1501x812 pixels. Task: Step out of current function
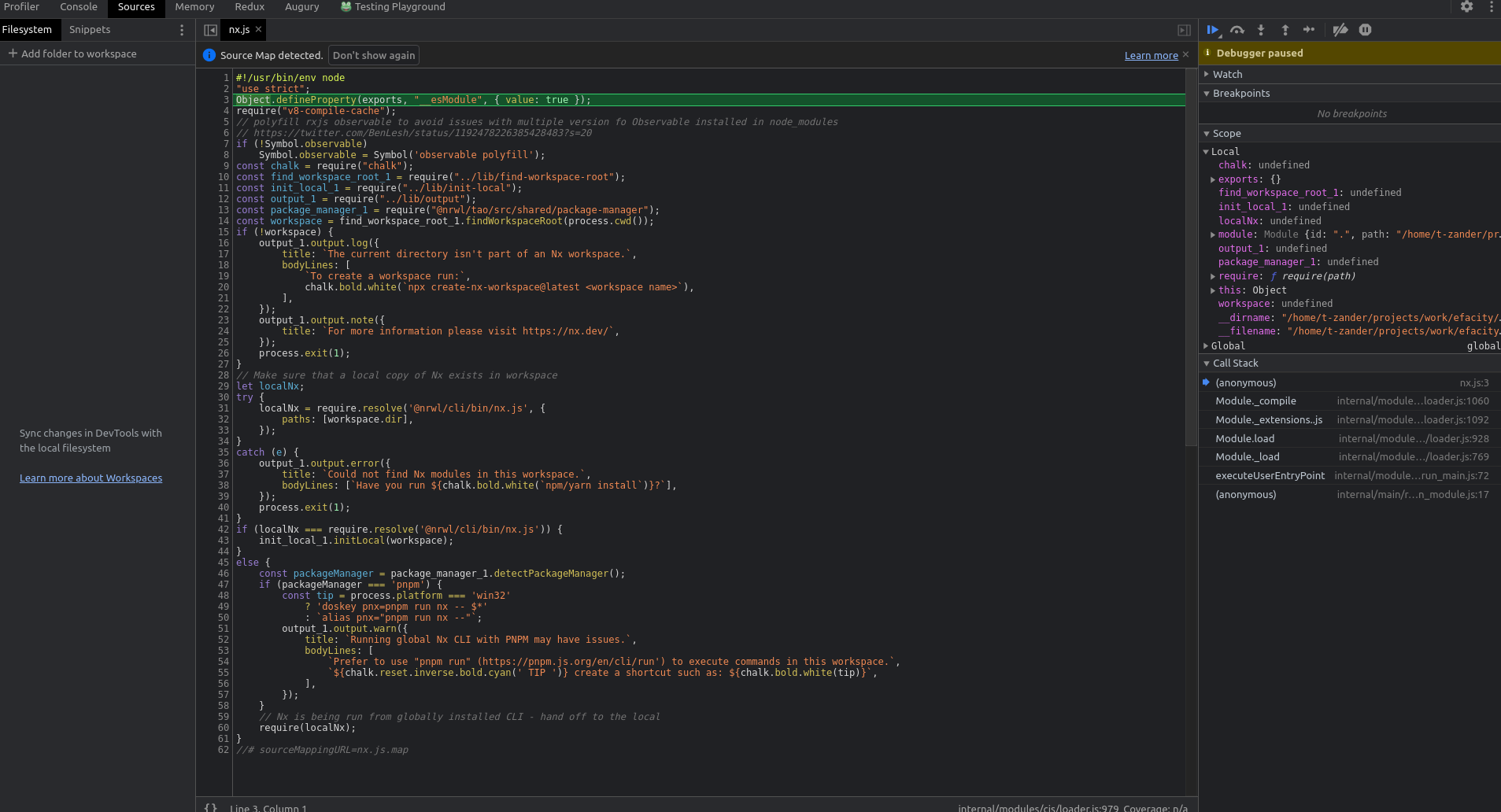(x=1285, y=30)
